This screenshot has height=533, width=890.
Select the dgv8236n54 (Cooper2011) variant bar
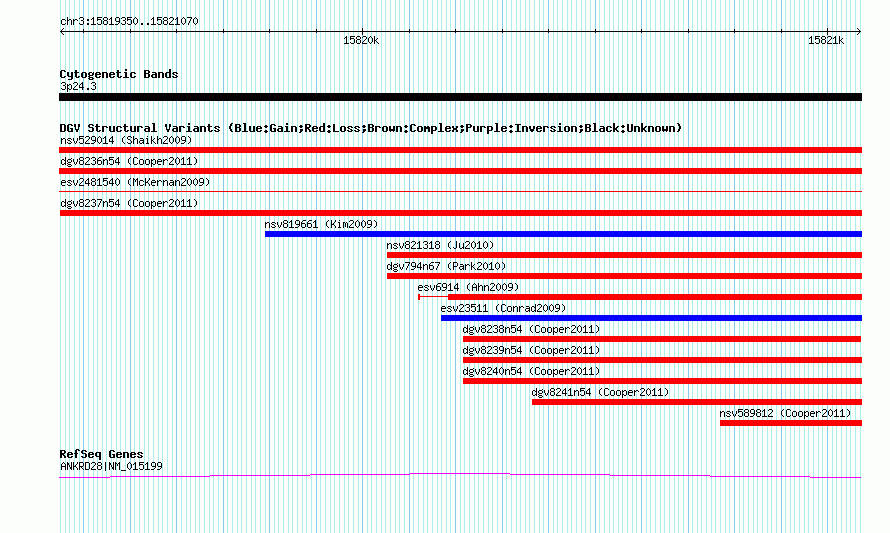pyautogui.click(x=460, y=171)
